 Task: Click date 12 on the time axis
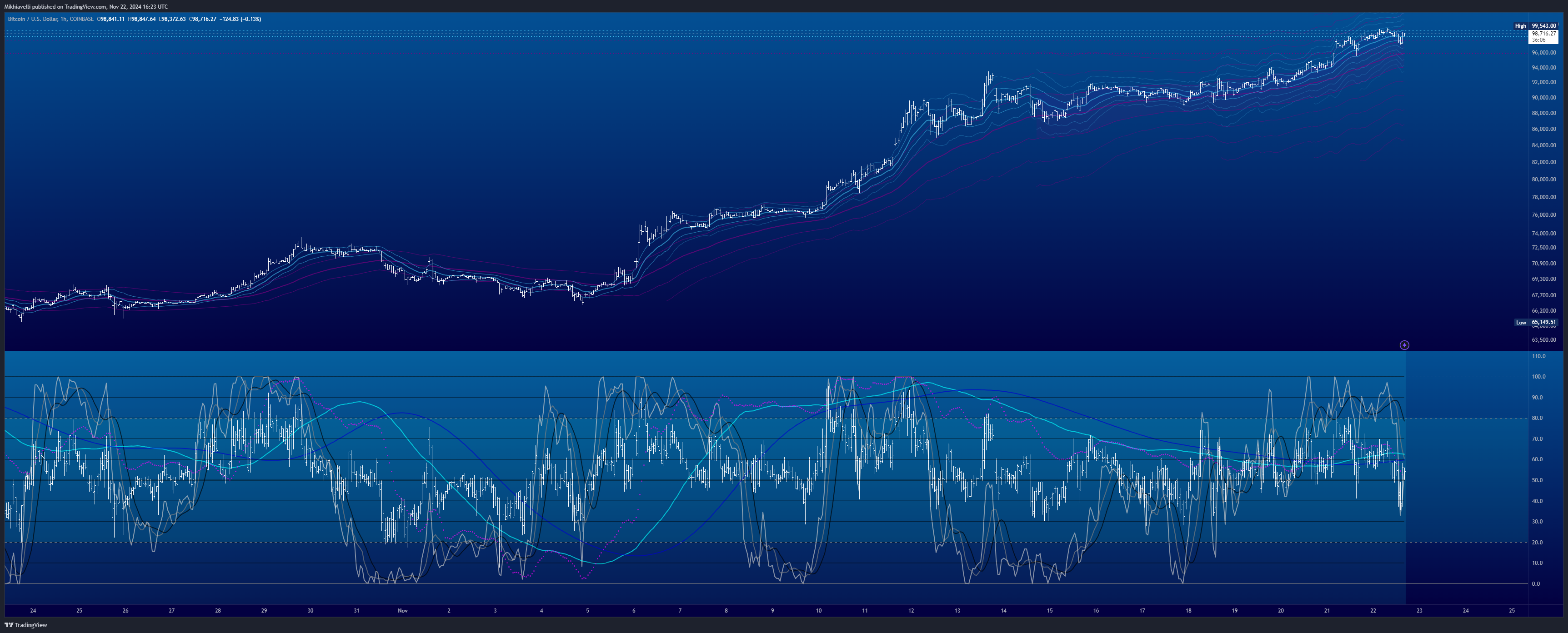point(911,610)
